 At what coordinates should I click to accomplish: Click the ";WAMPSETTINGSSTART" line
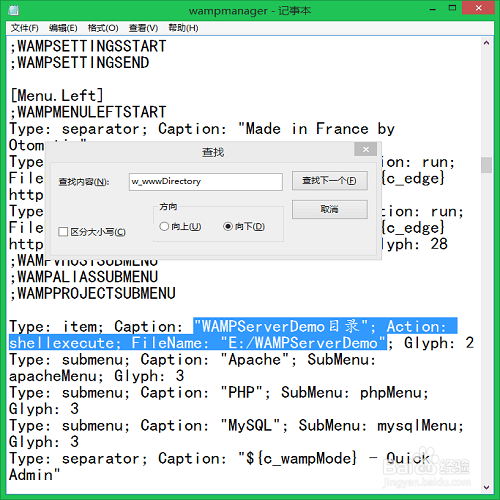click(88, 46)
